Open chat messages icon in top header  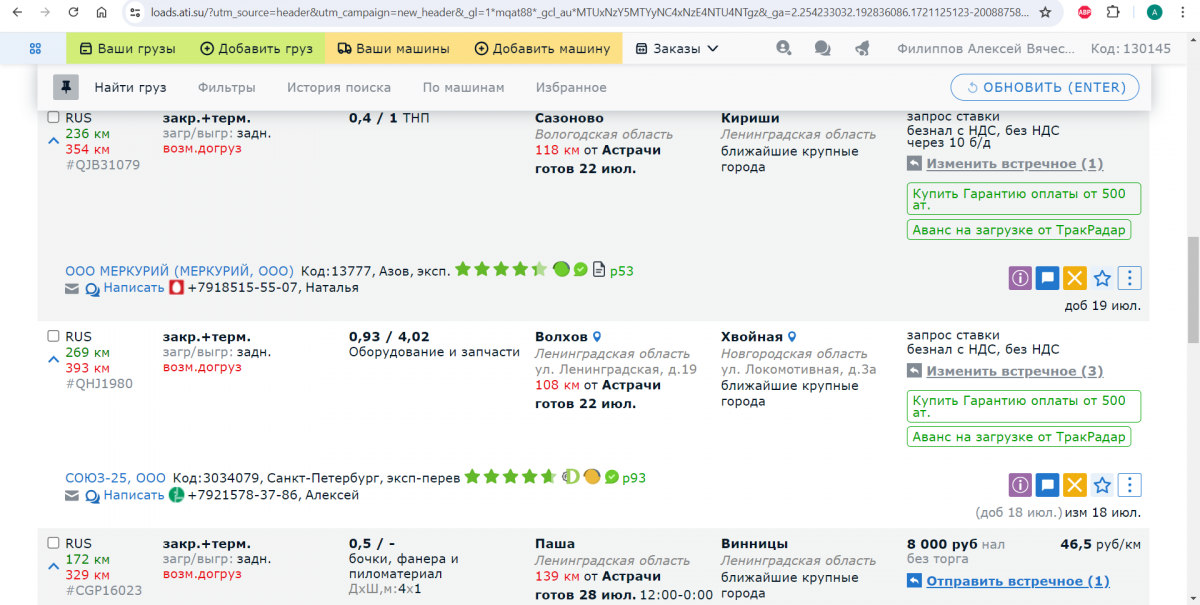[822, 48]
